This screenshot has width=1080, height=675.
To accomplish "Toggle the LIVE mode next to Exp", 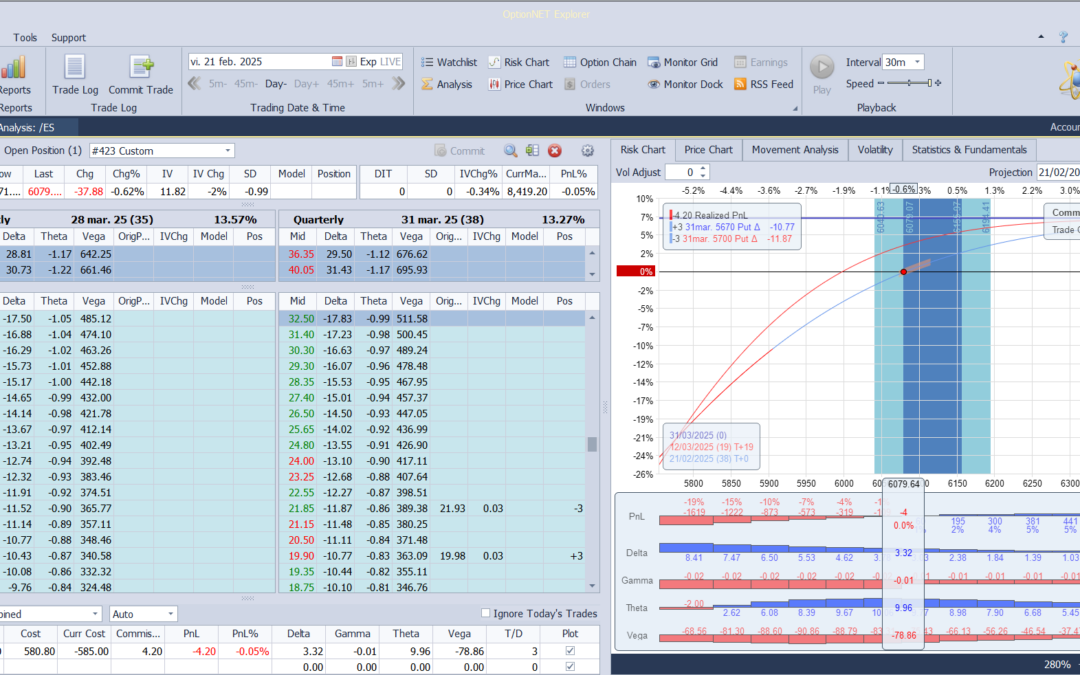I will 390,62.
